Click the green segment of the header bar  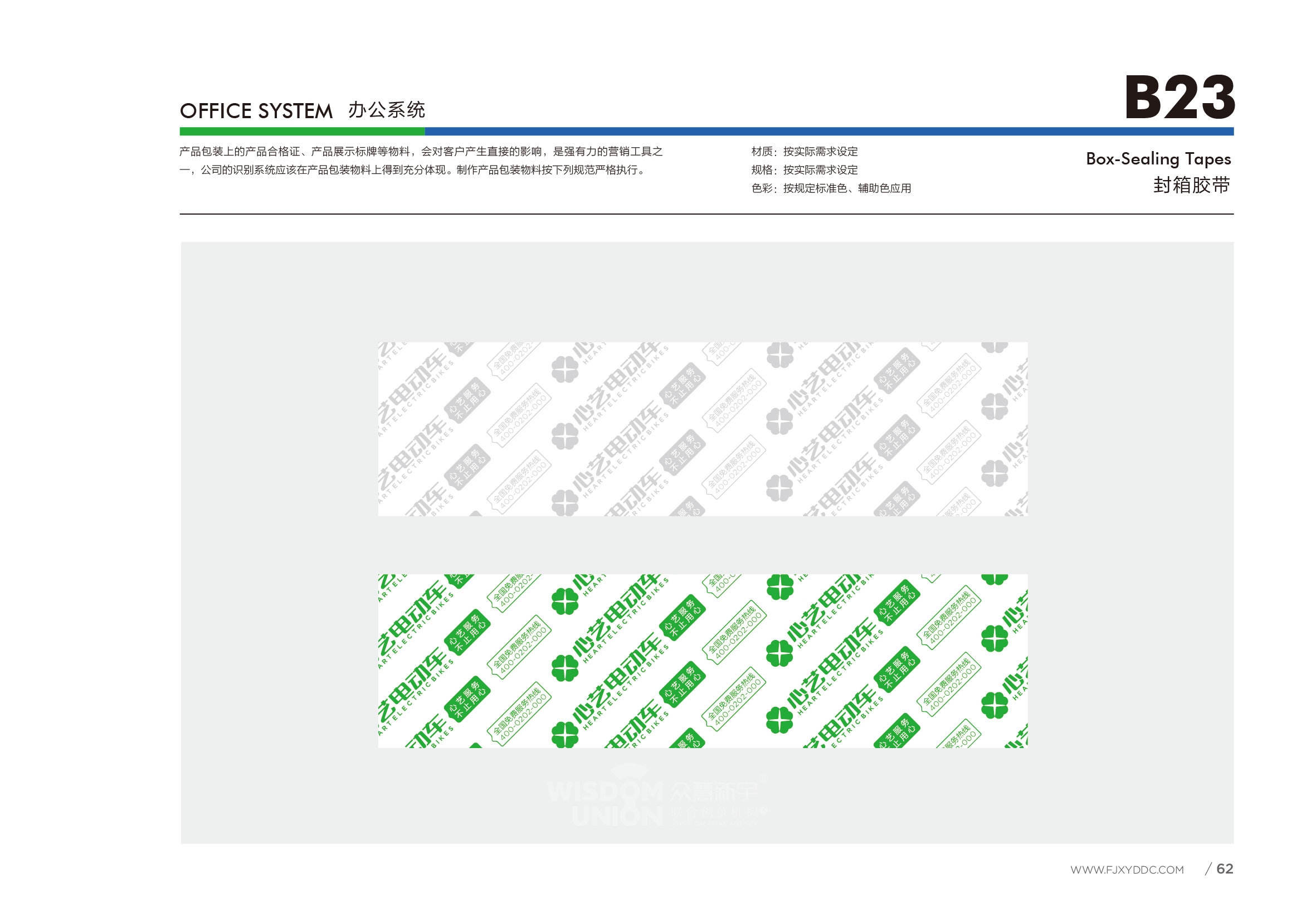point(302,132)
